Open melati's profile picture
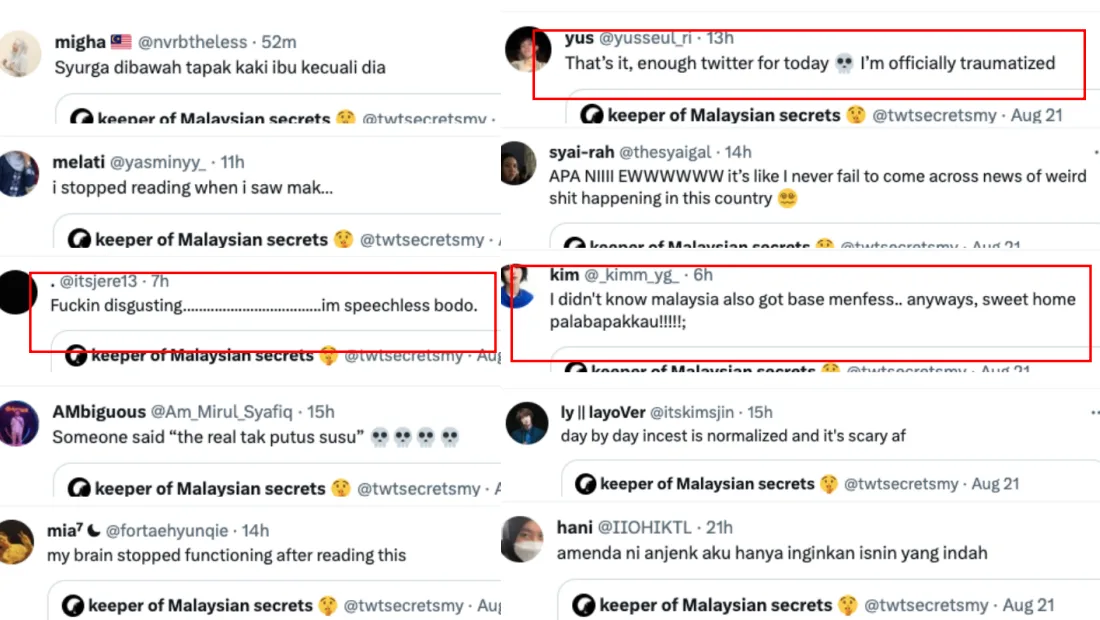Screen dimensions: 1100x620 [x=19, y=174]
